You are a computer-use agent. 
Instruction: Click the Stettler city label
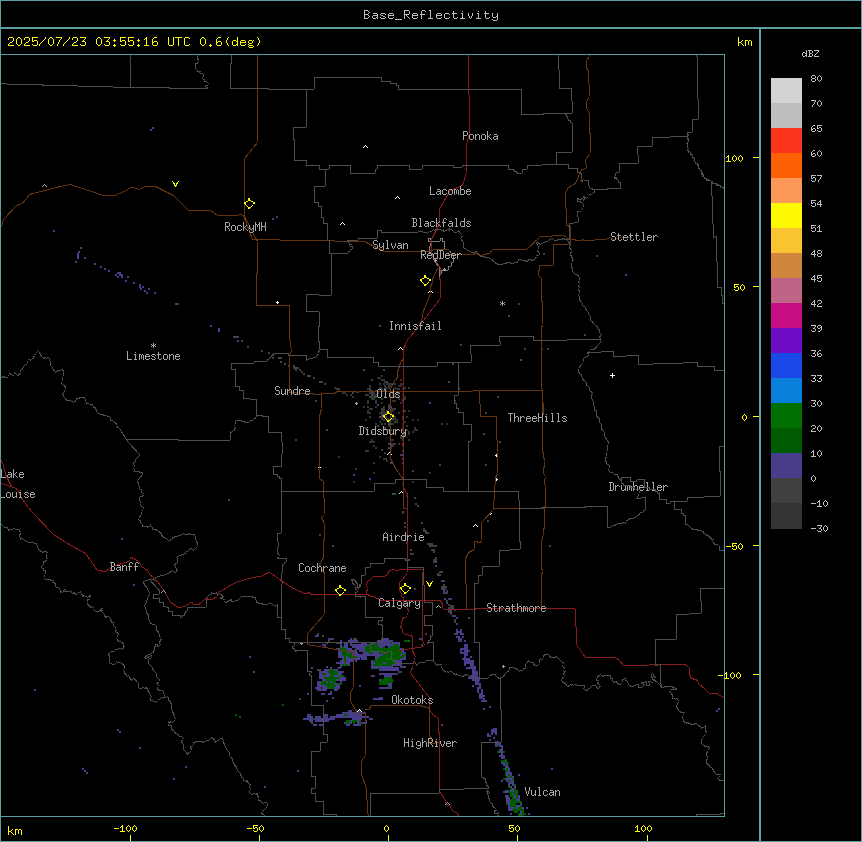(634, 237)
